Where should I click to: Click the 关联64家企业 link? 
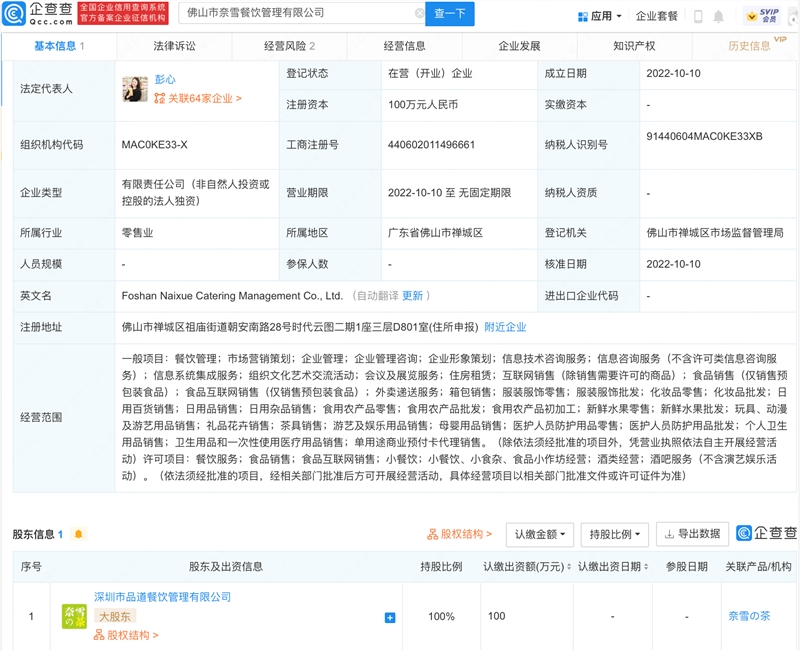198,98
